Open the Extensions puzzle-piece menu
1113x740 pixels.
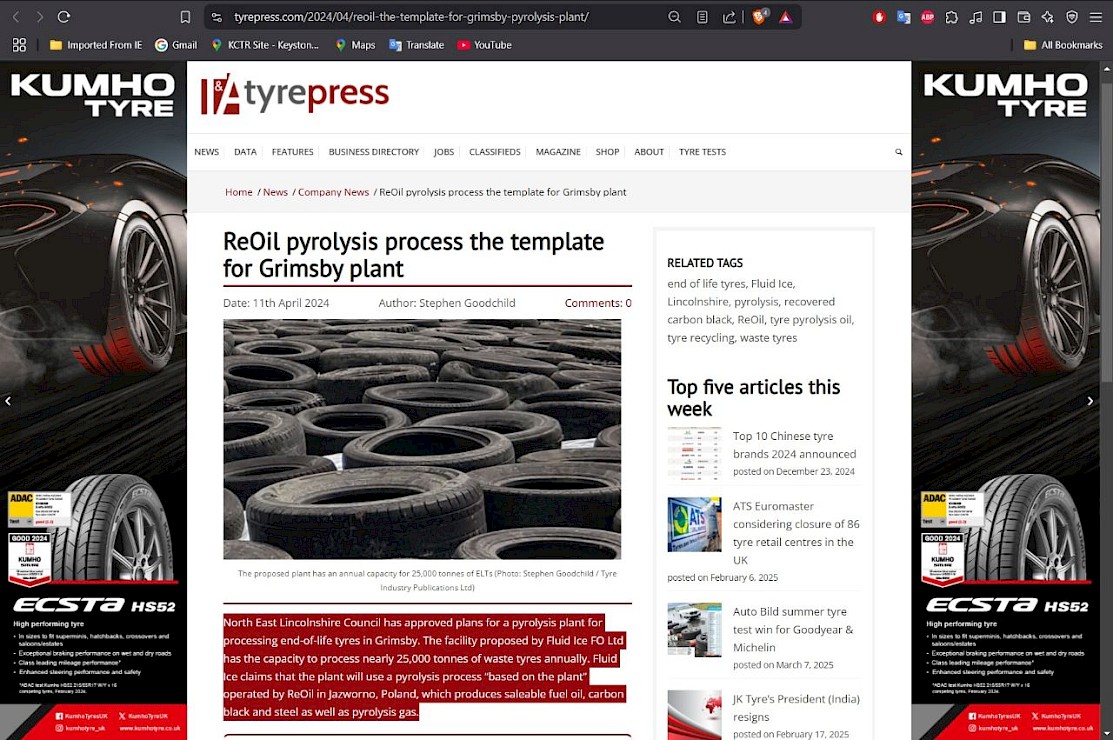tap(952, 17)
